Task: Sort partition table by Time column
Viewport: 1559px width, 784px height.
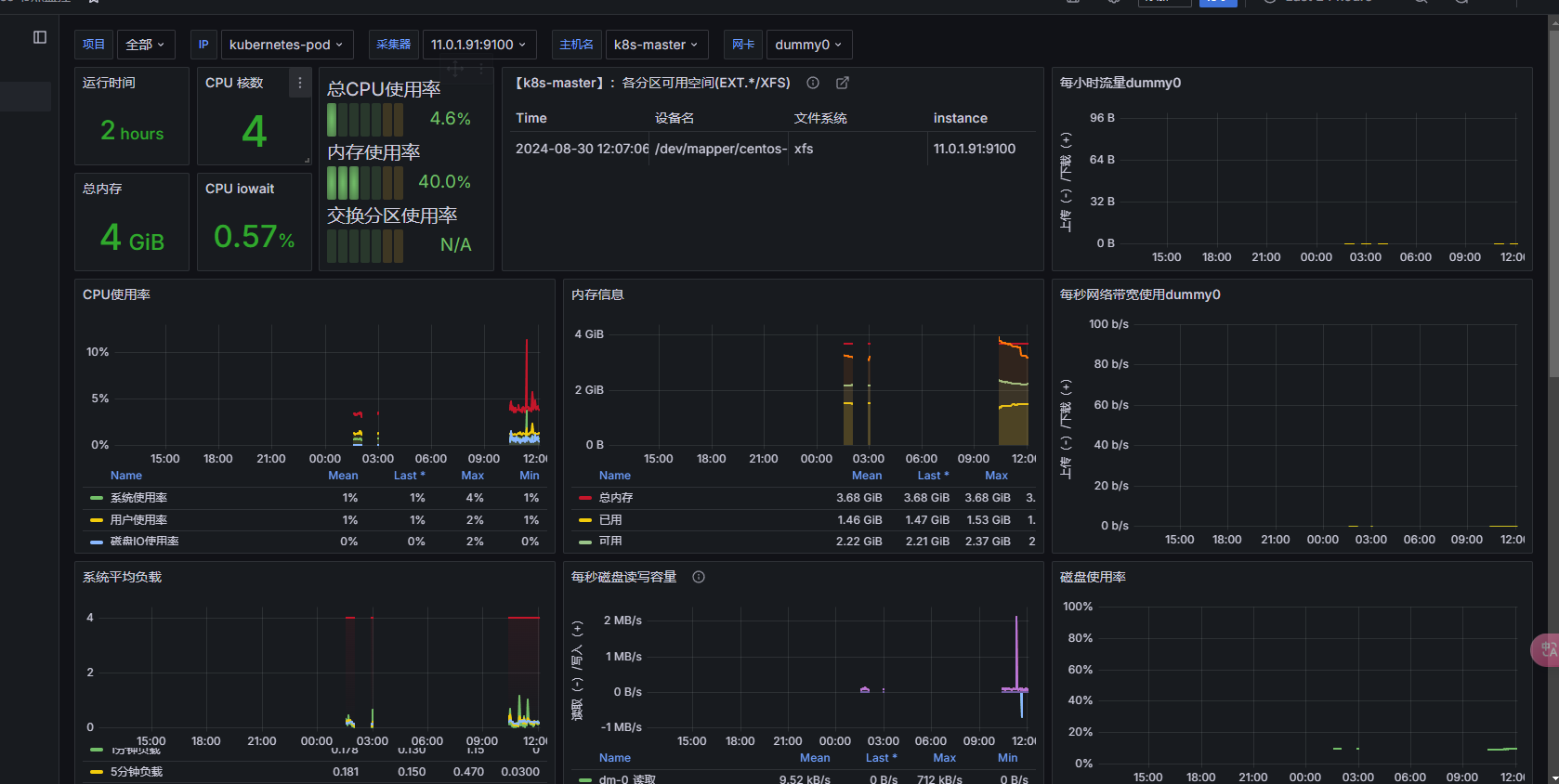Action: tap(531, 118)
